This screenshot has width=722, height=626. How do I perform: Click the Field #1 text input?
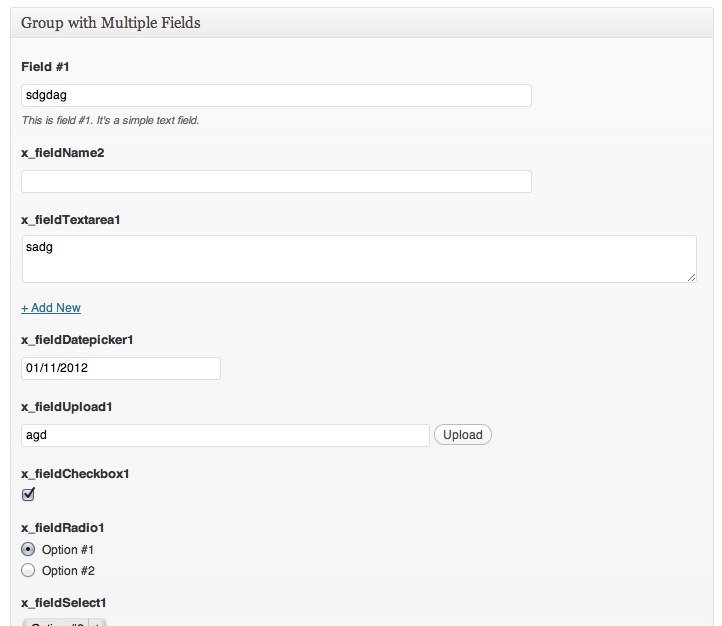pyautogui.click(x=275, y=95)
